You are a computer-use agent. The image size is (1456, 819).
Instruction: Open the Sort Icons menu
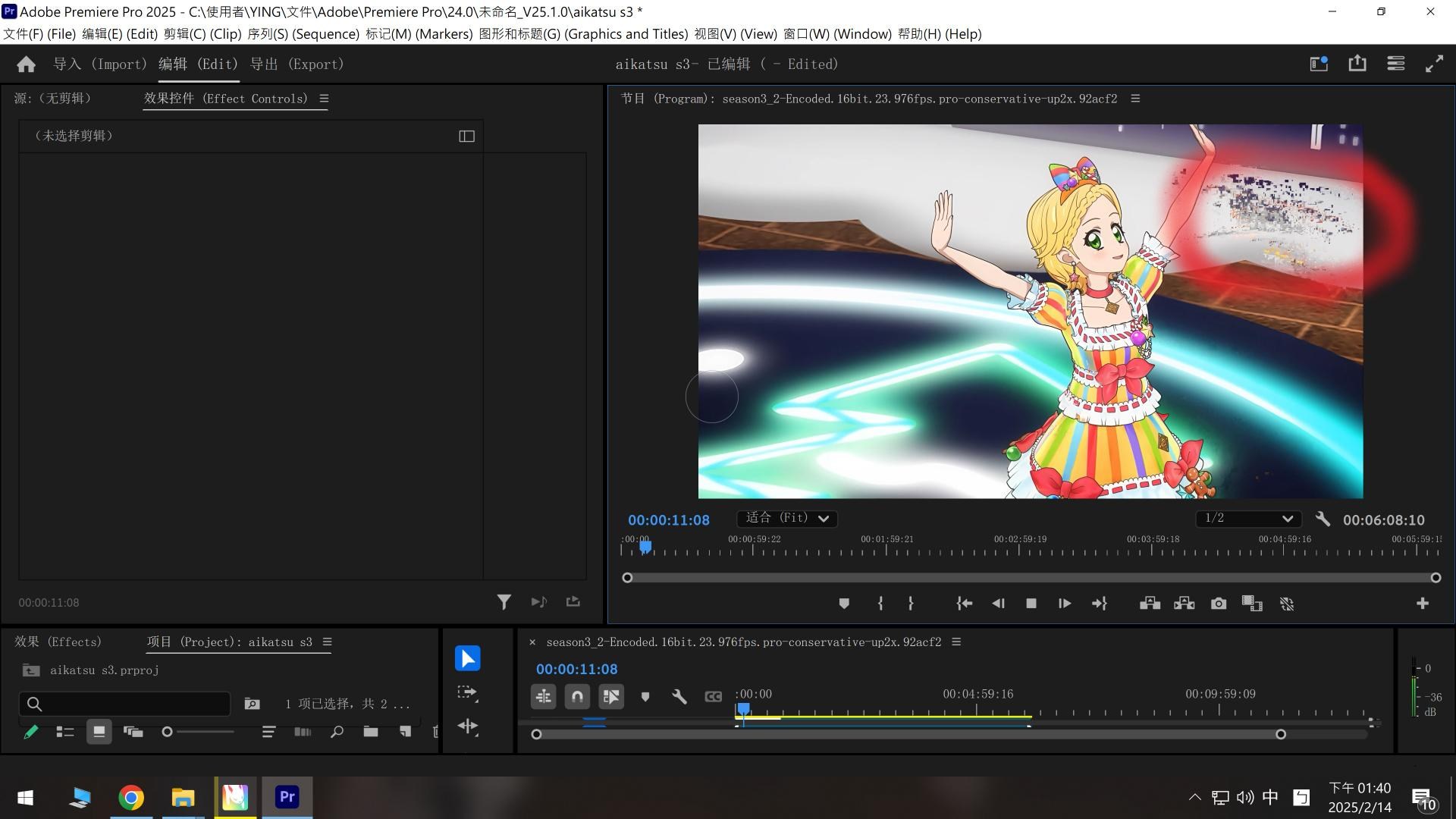coord(268,732)
